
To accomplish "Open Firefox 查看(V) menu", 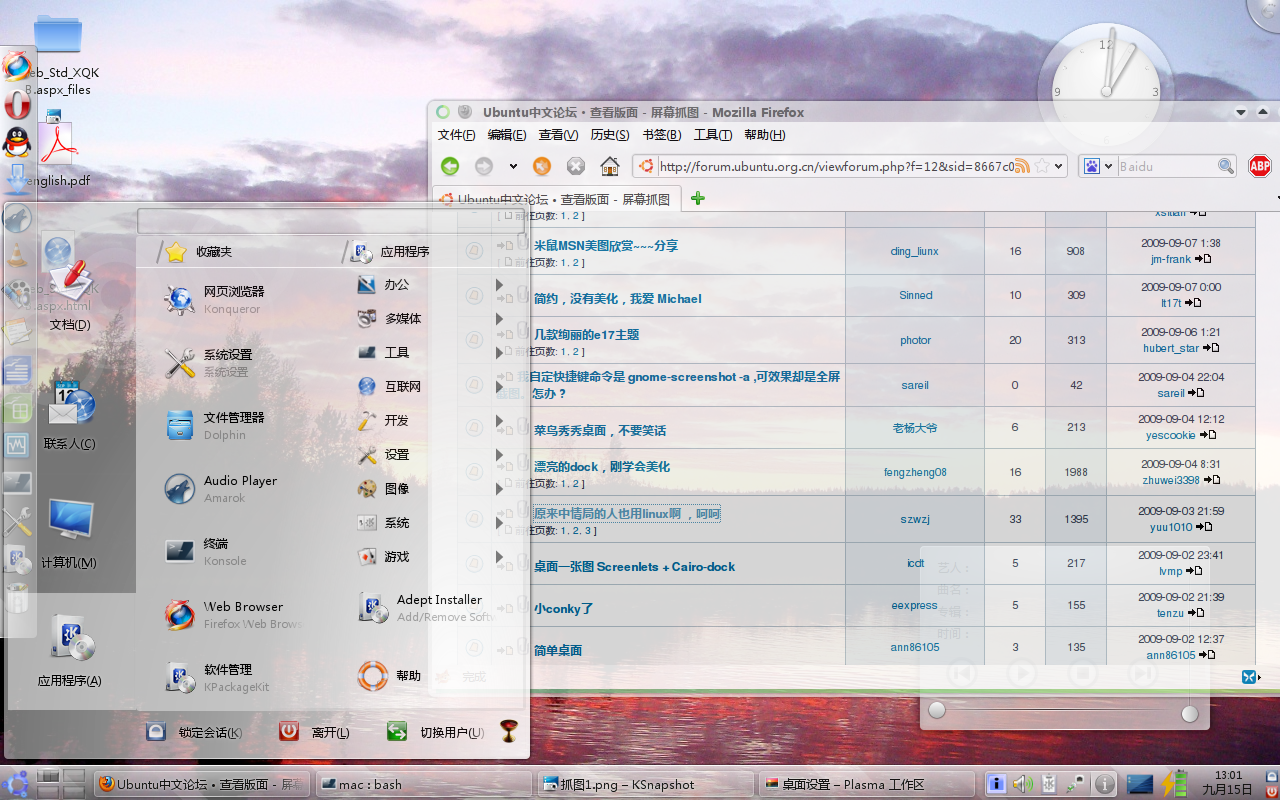I will (x=558, y=135).
